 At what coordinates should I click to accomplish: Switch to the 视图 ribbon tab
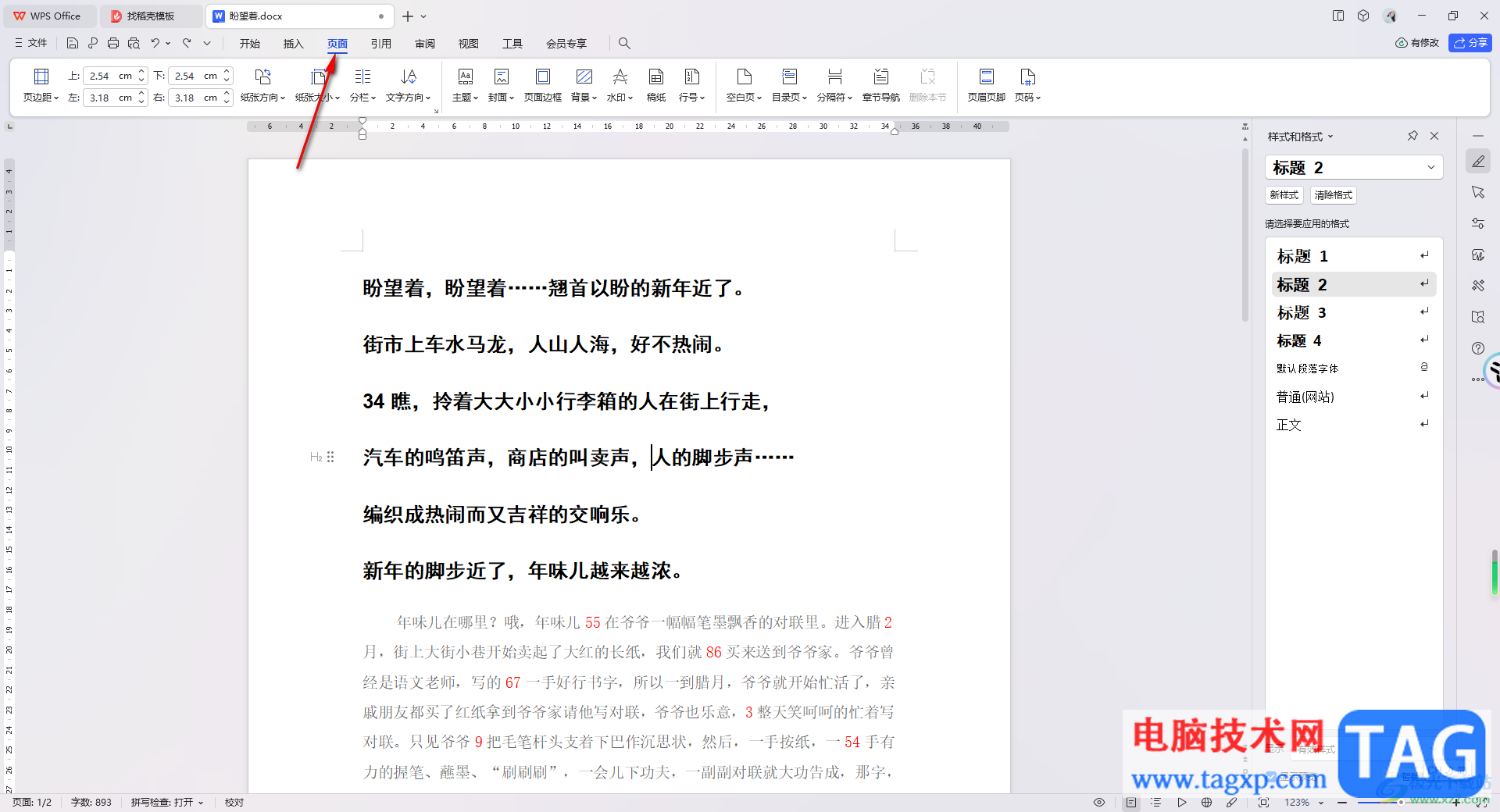point(469,44)
